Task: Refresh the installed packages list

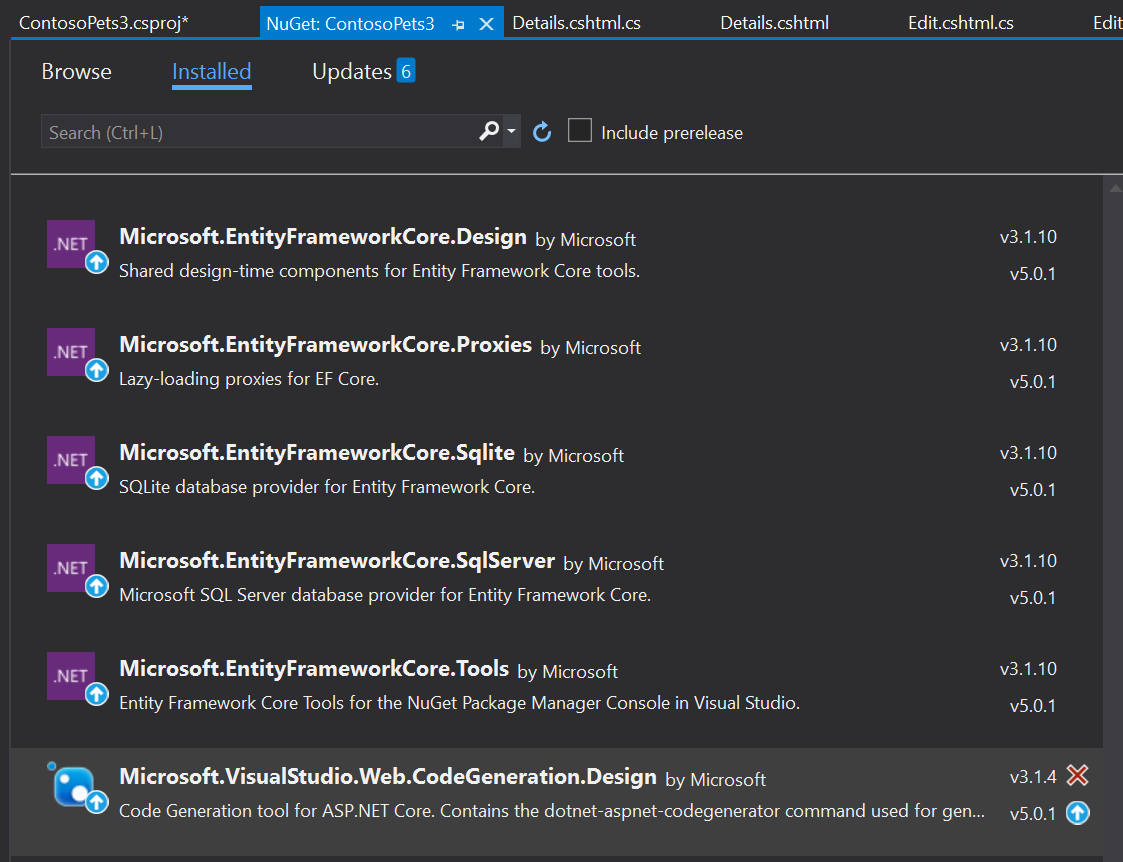Action: pyautogui.click(x=542, y=132)
